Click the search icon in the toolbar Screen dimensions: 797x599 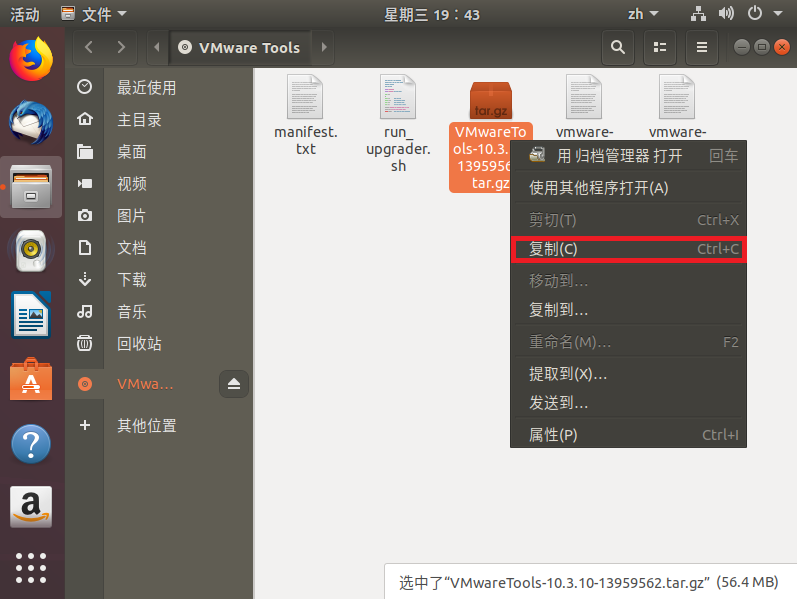[618, 47]
